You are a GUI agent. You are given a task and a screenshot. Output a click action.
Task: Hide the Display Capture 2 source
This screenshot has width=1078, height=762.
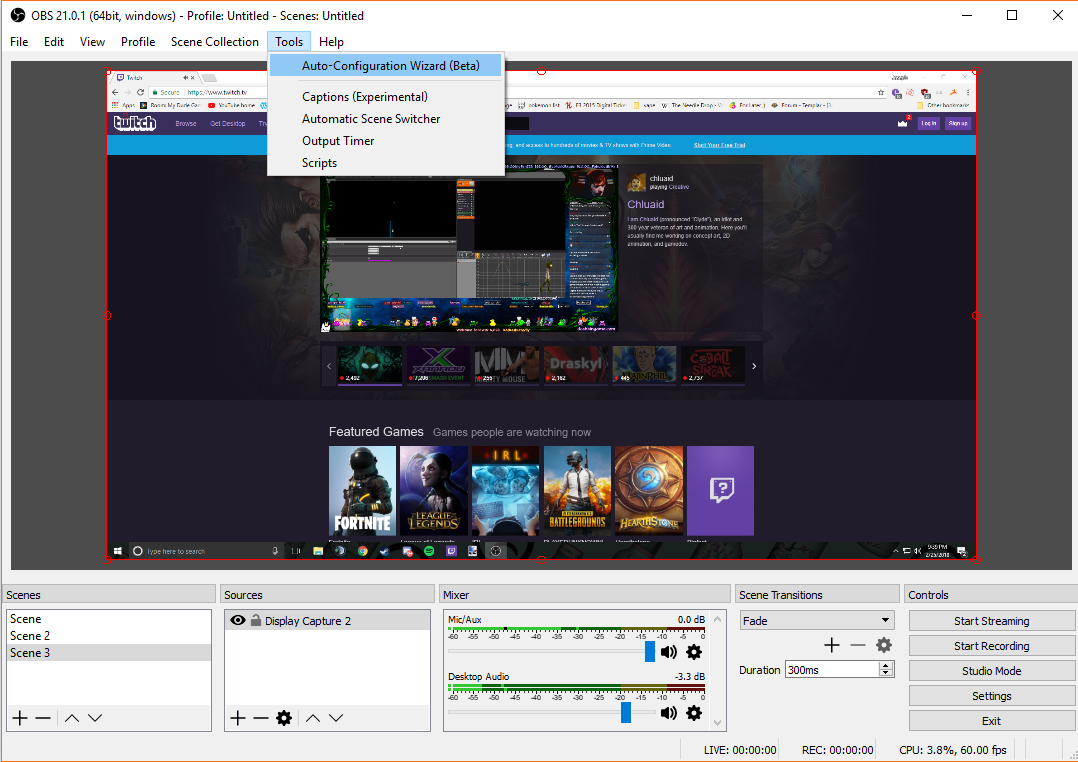[237, 619]
